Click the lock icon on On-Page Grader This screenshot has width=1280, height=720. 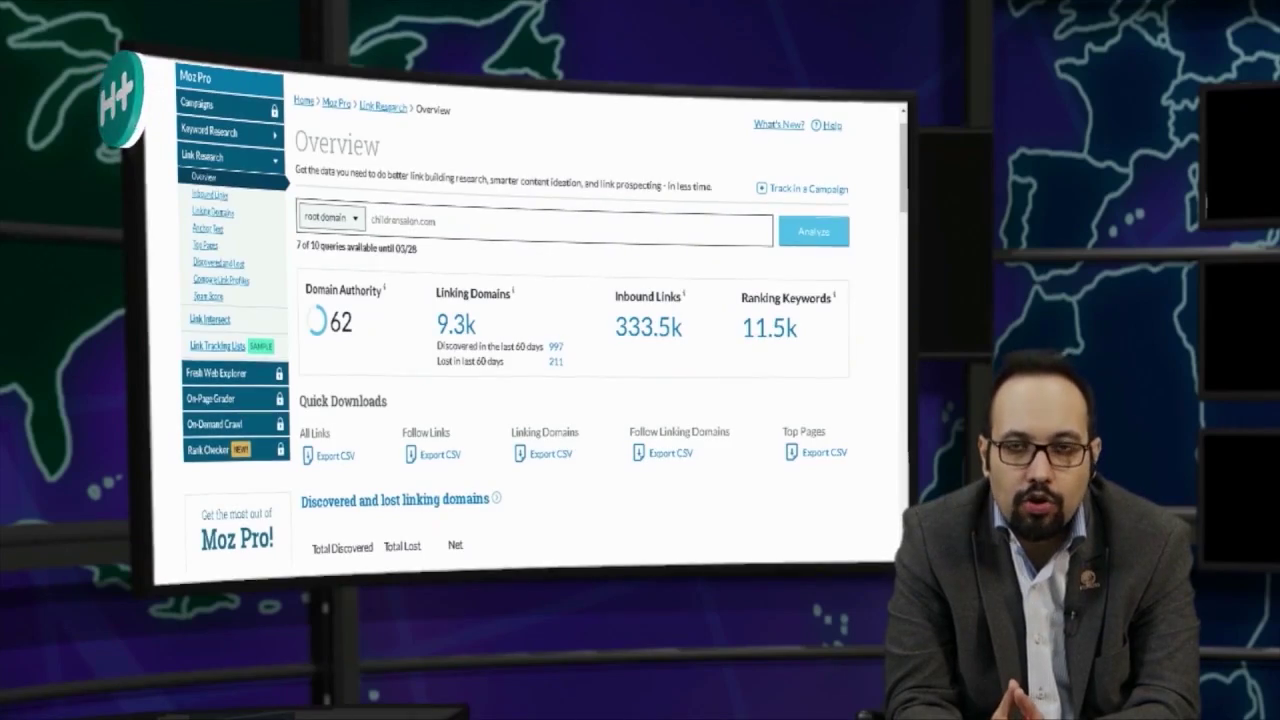(x=280, y=399)
